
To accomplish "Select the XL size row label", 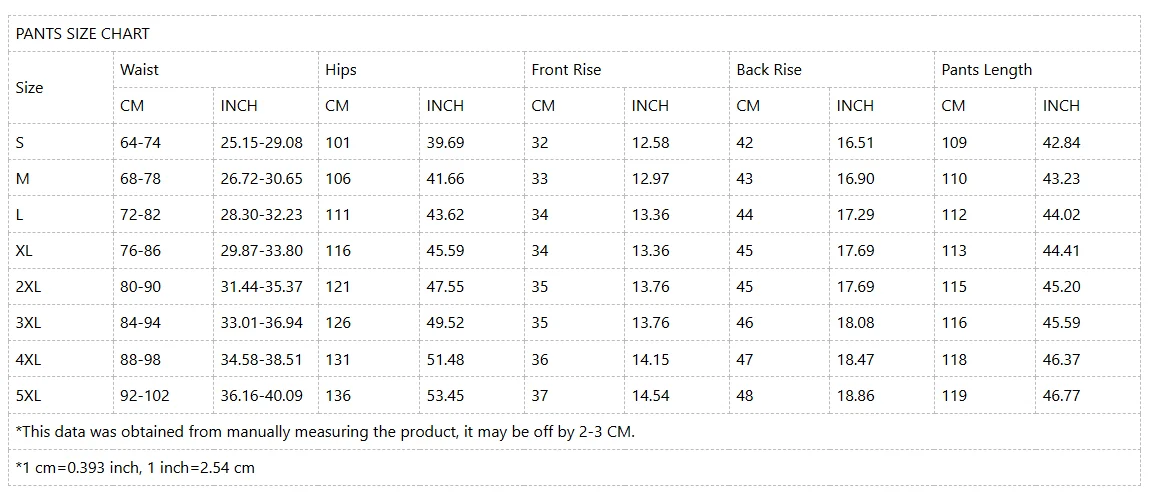I will (24, 250).
